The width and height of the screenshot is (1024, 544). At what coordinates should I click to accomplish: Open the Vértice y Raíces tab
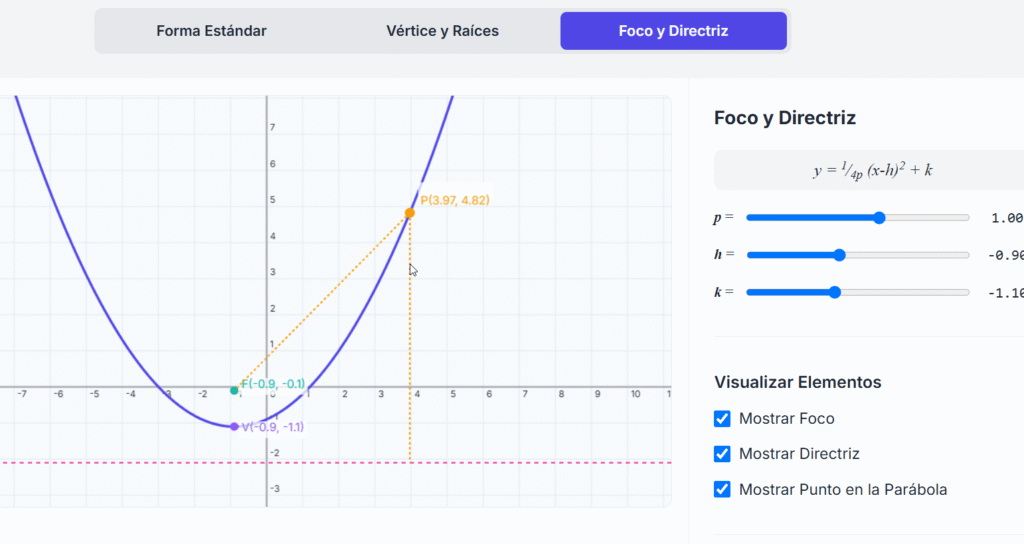pyautogui.click(x=442, y=31)
